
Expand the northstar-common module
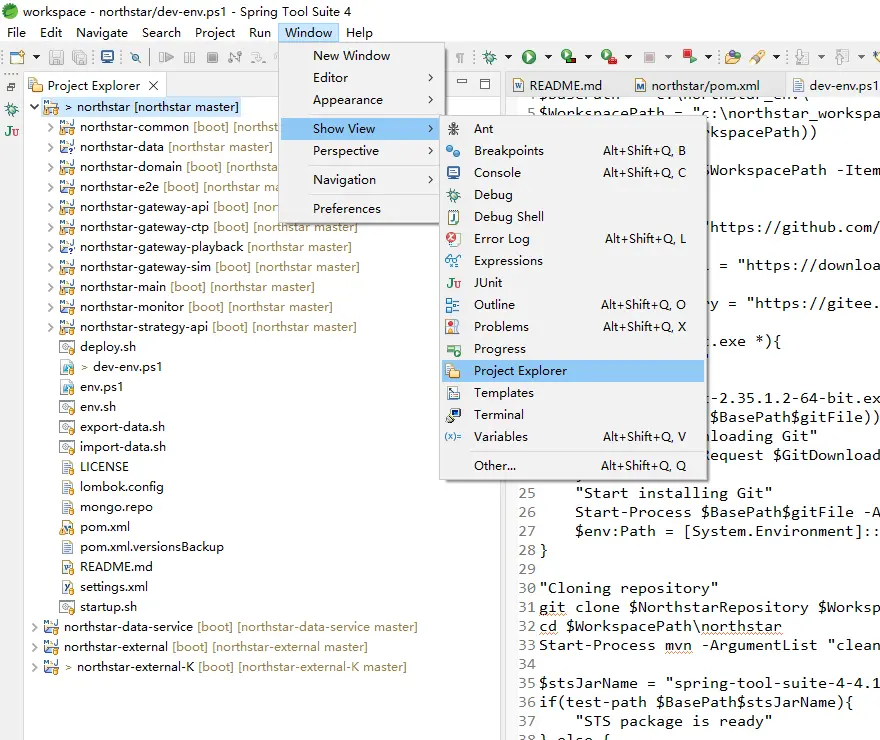point(50,127)
